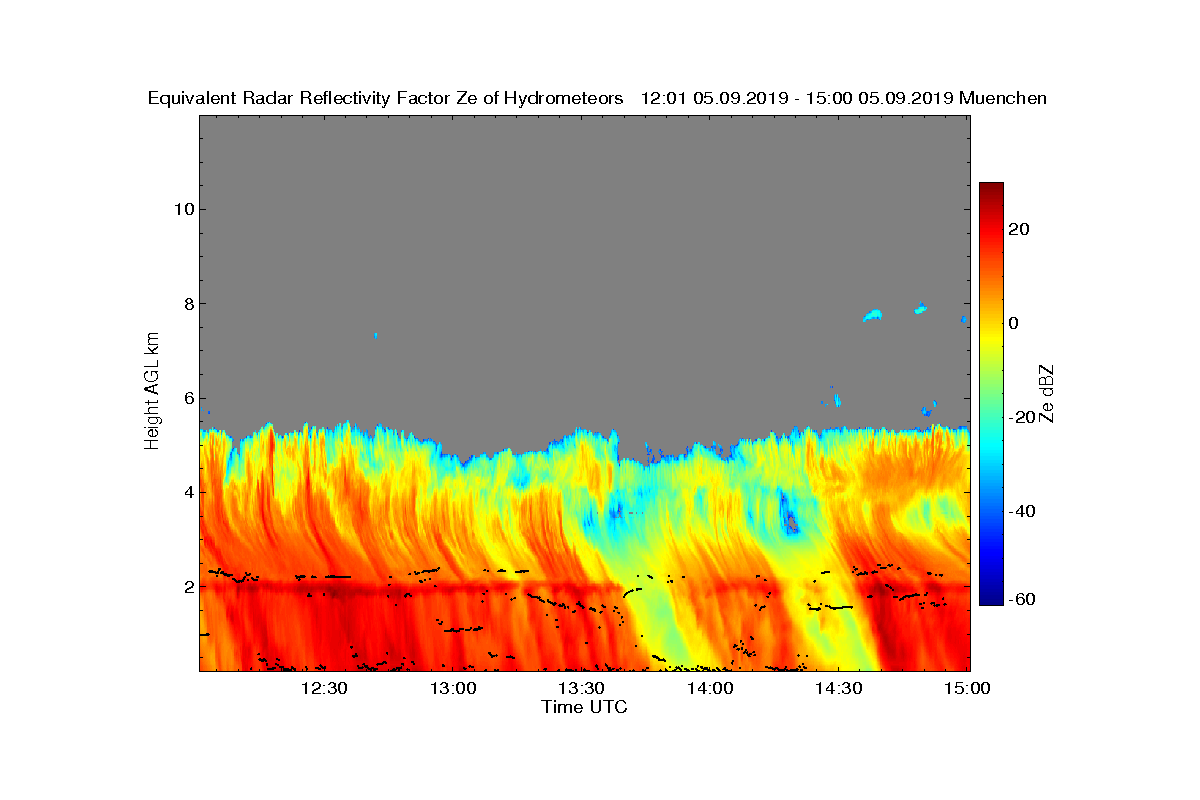
Task: Click the Ze color scale bar
Action: point(991,394)
